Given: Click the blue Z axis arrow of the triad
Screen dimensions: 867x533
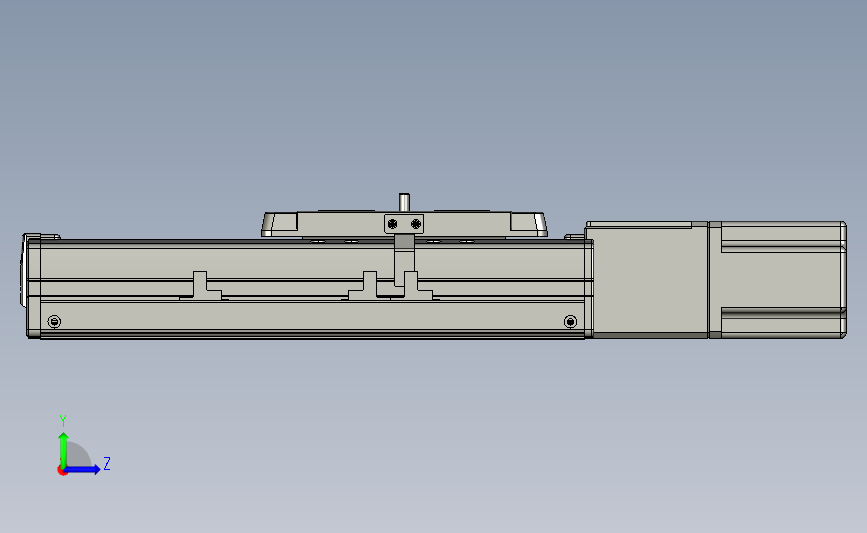Looking at the screenshot, I should point(83,469).
